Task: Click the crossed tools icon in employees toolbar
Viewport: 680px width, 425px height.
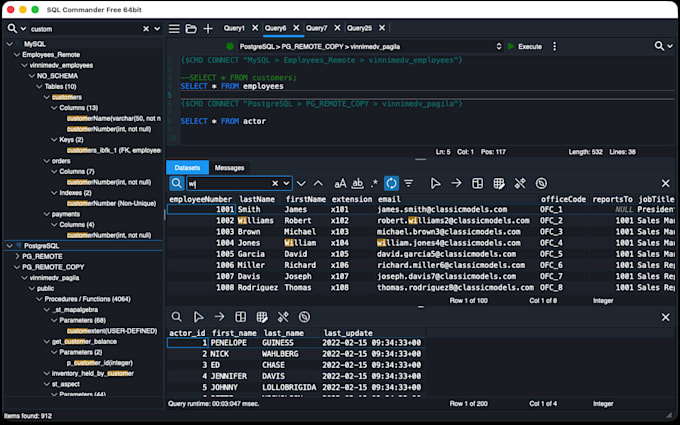Action: (x=520, y=183)
